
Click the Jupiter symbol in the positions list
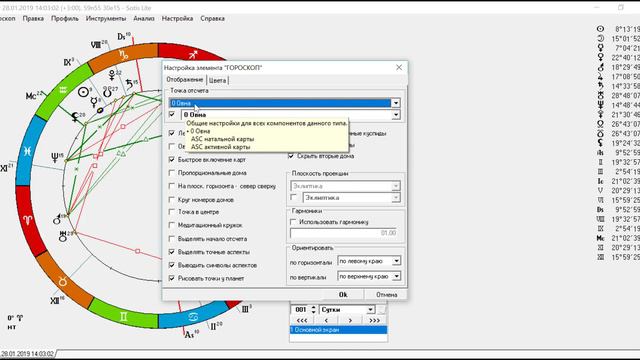click(x=600, y=76)
